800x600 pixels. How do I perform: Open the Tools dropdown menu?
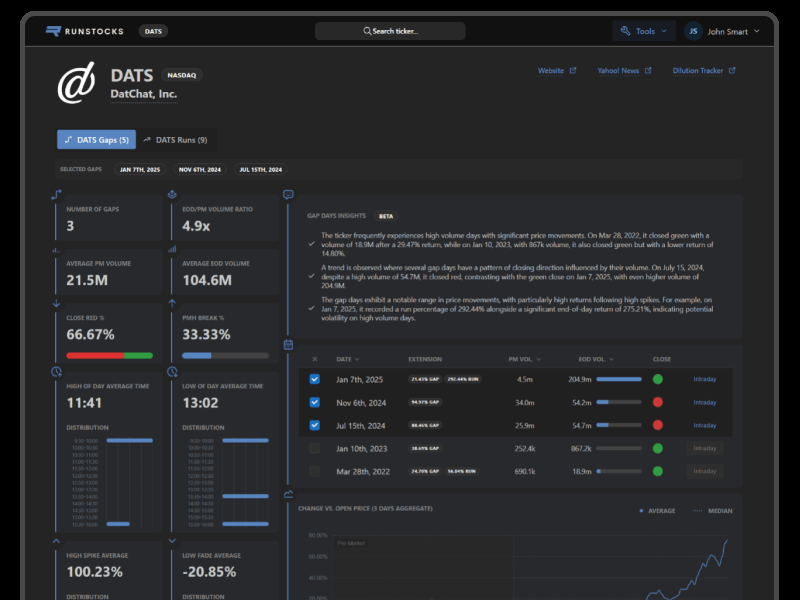coord(644,31)
